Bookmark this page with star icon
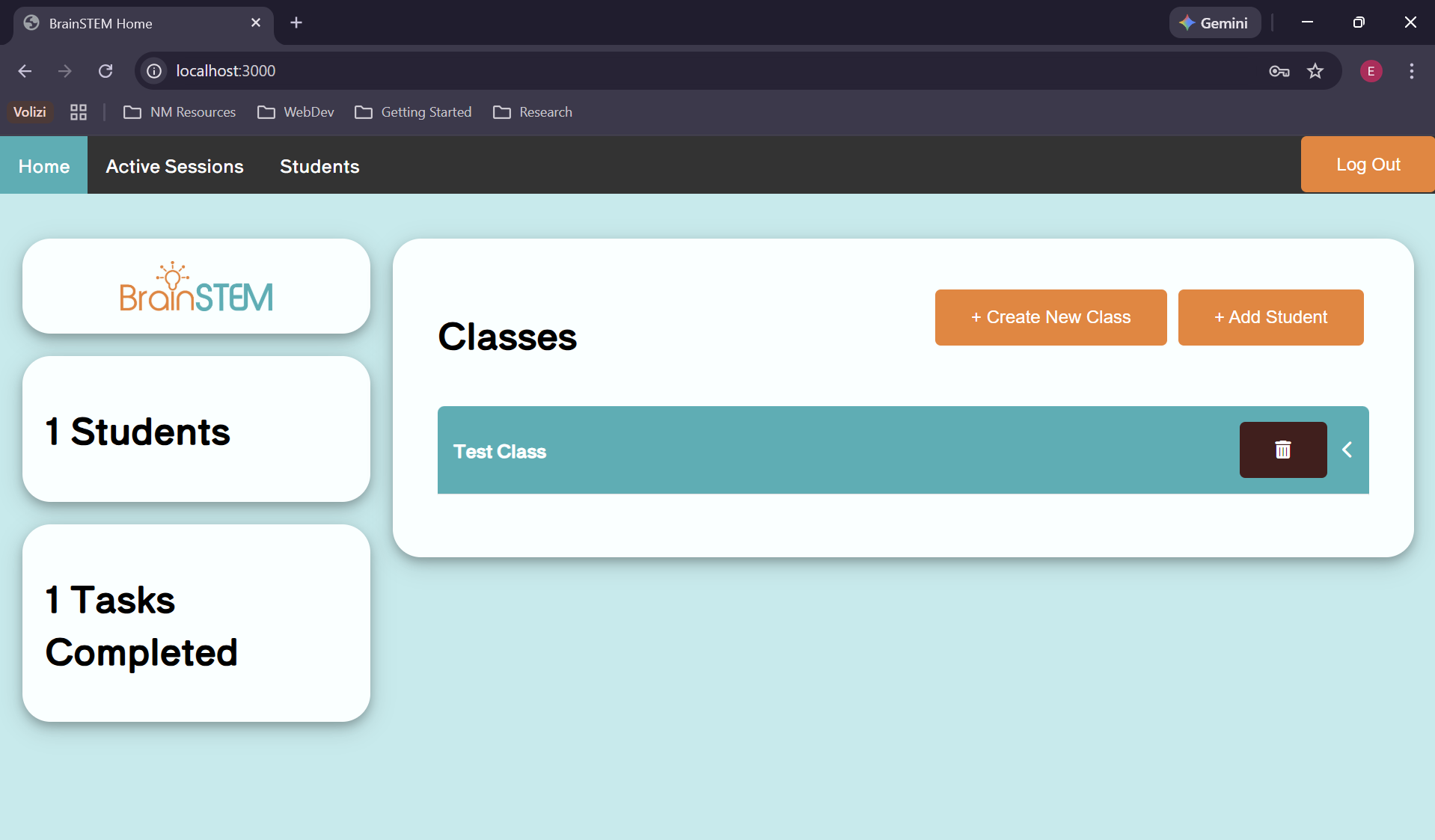 pos(1315,71)
